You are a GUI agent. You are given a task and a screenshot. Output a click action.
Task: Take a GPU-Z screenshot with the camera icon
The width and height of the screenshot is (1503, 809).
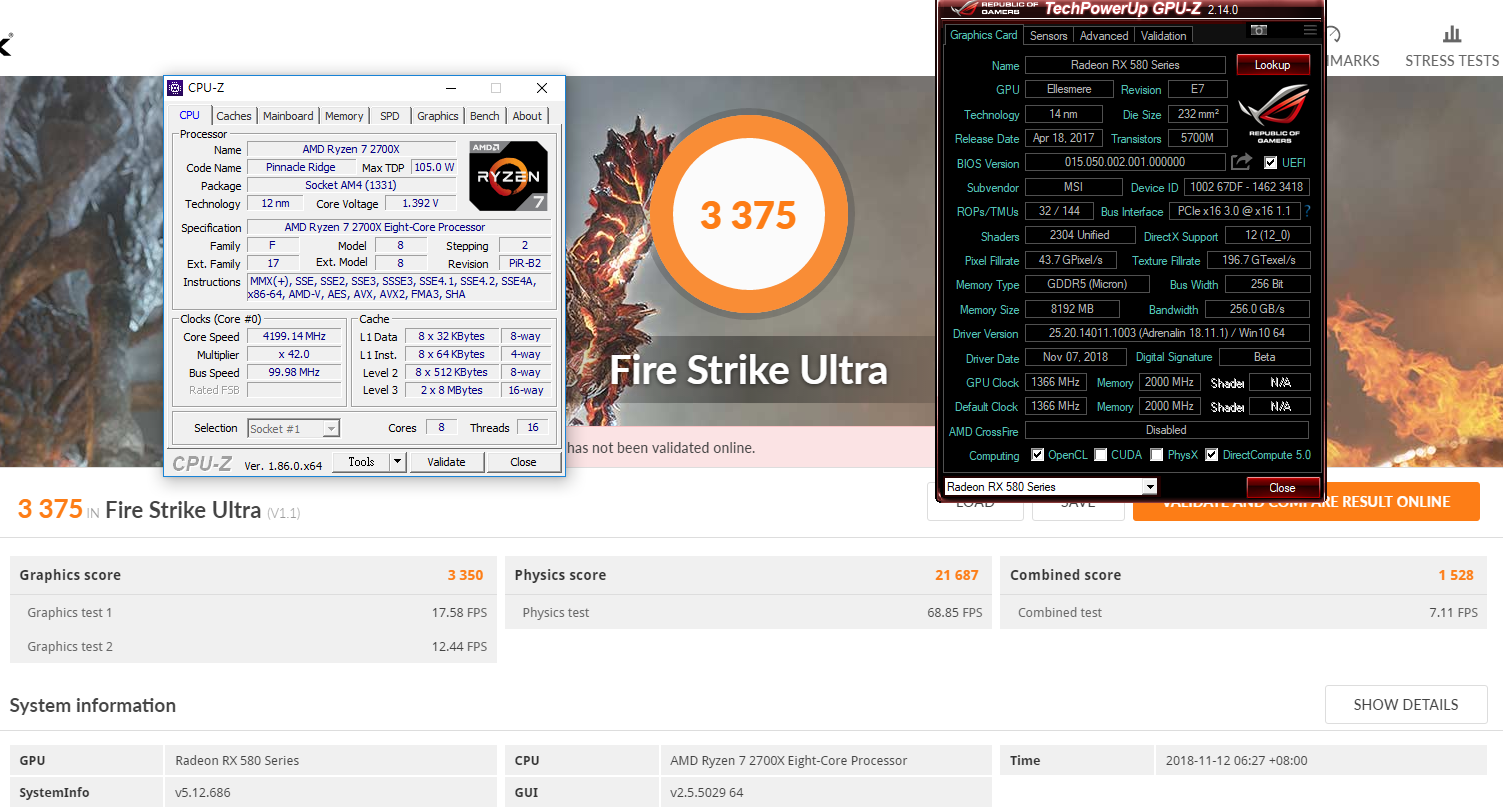[1260, 31]
